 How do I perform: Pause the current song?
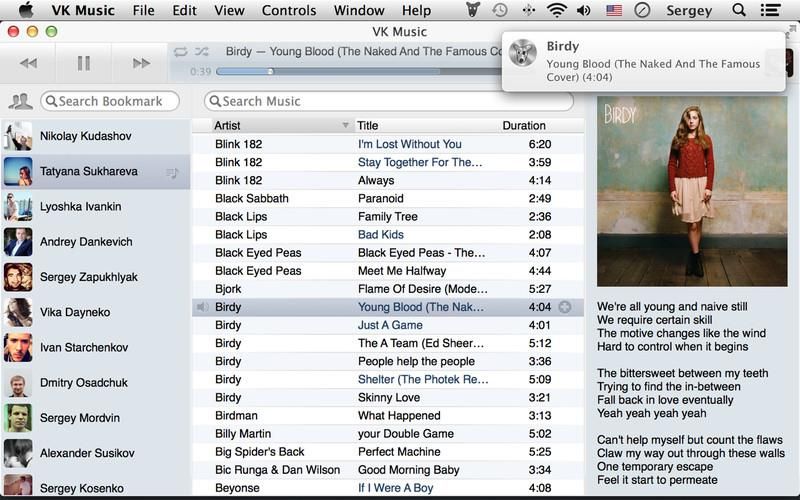click(84, 63)
